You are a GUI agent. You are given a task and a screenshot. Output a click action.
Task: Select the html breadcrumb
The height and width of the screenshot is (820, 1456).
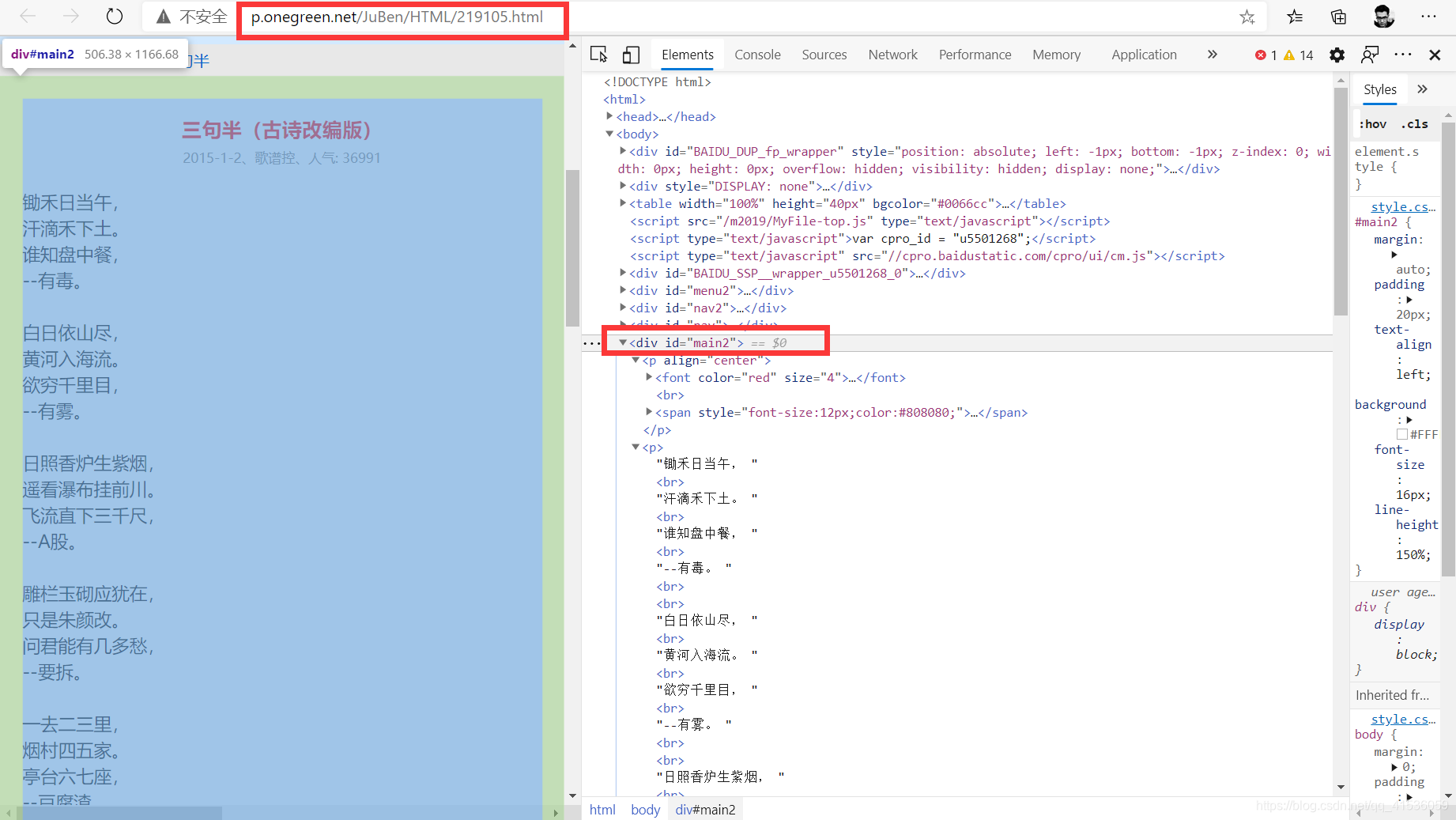click(x=602, y=810)
